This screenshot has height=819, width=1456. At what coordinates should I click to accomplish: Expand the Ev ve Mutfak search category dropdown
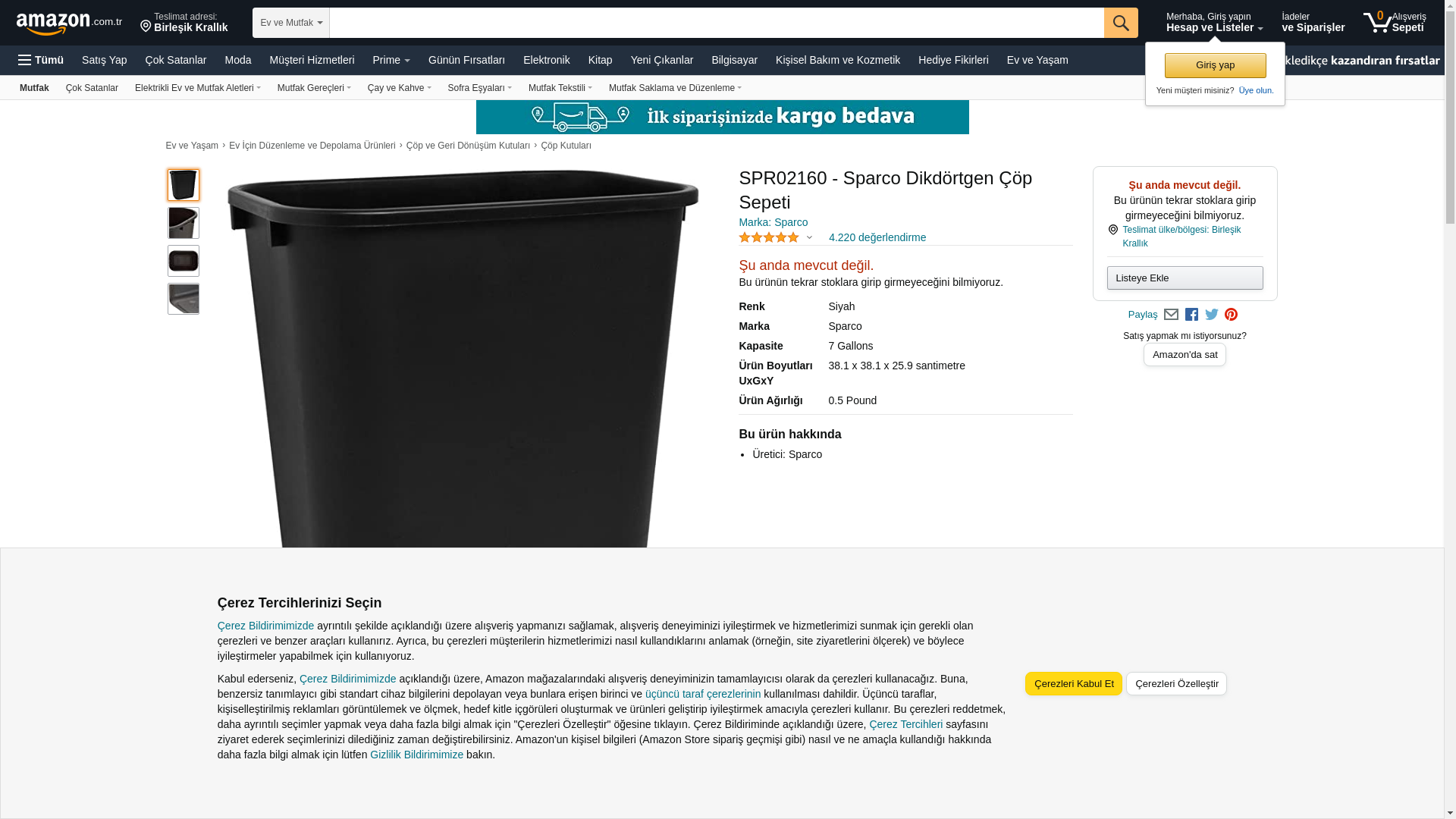point(291,23)
